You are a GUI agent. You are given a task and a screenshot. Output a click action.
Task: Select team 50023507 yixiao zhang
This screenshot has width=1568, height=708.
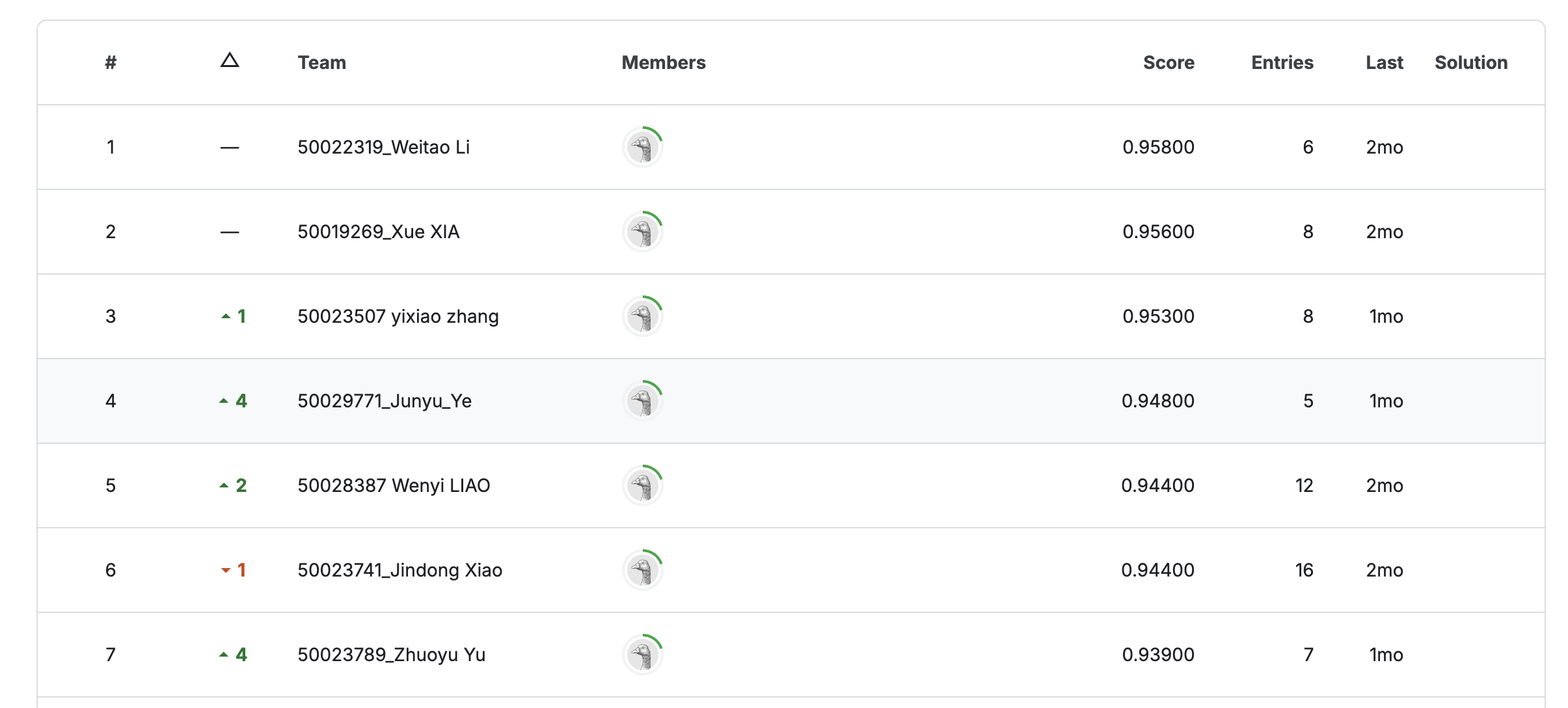[x=398, y=316]
